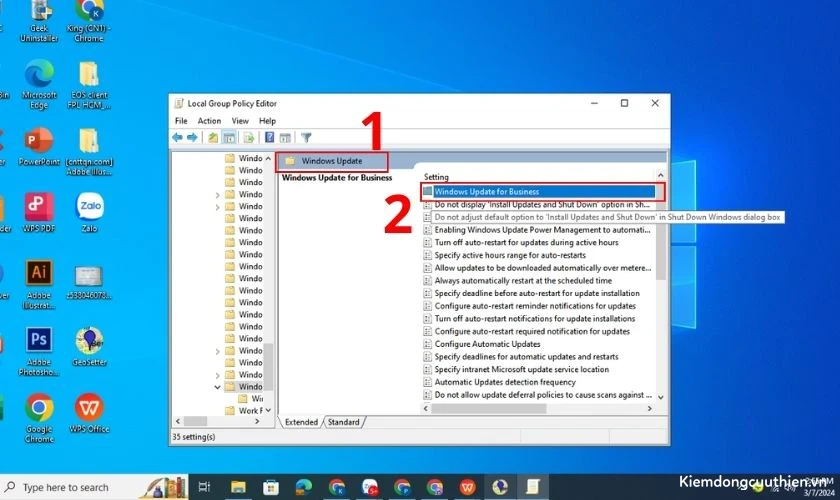Go up one level with the folder toolbar icon

click(213, 138)
